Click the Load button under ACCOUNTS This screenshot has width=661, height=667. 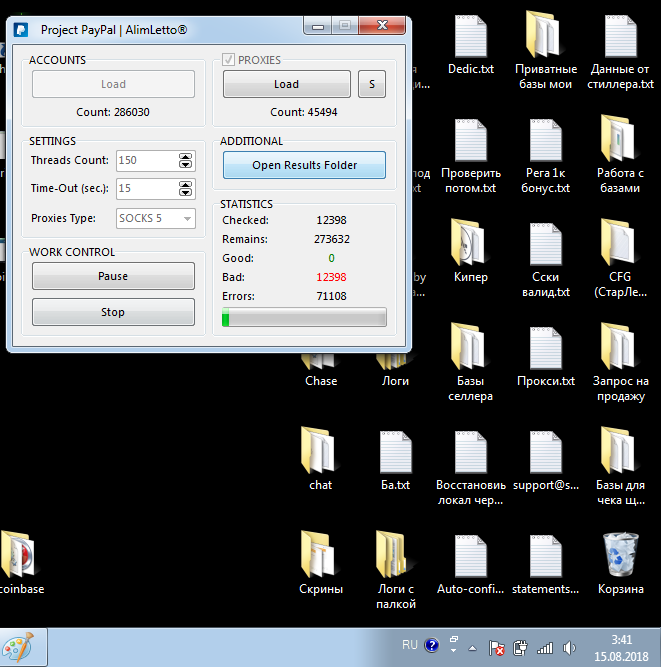[x=113, y=84]
